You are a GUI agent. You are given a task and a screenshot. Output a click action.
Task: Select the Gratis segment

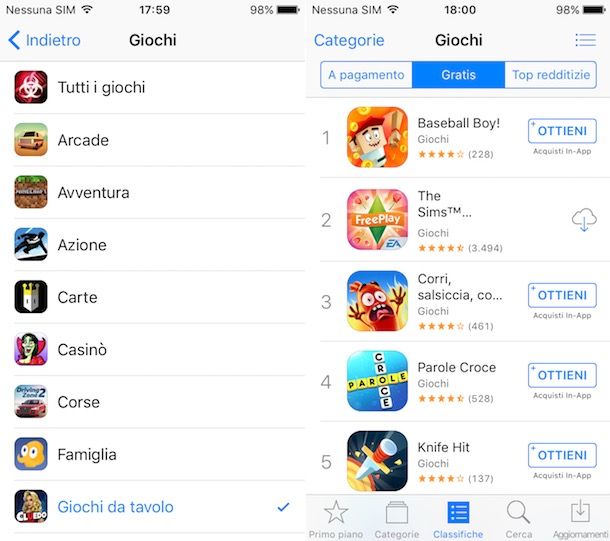click(458, 75)
